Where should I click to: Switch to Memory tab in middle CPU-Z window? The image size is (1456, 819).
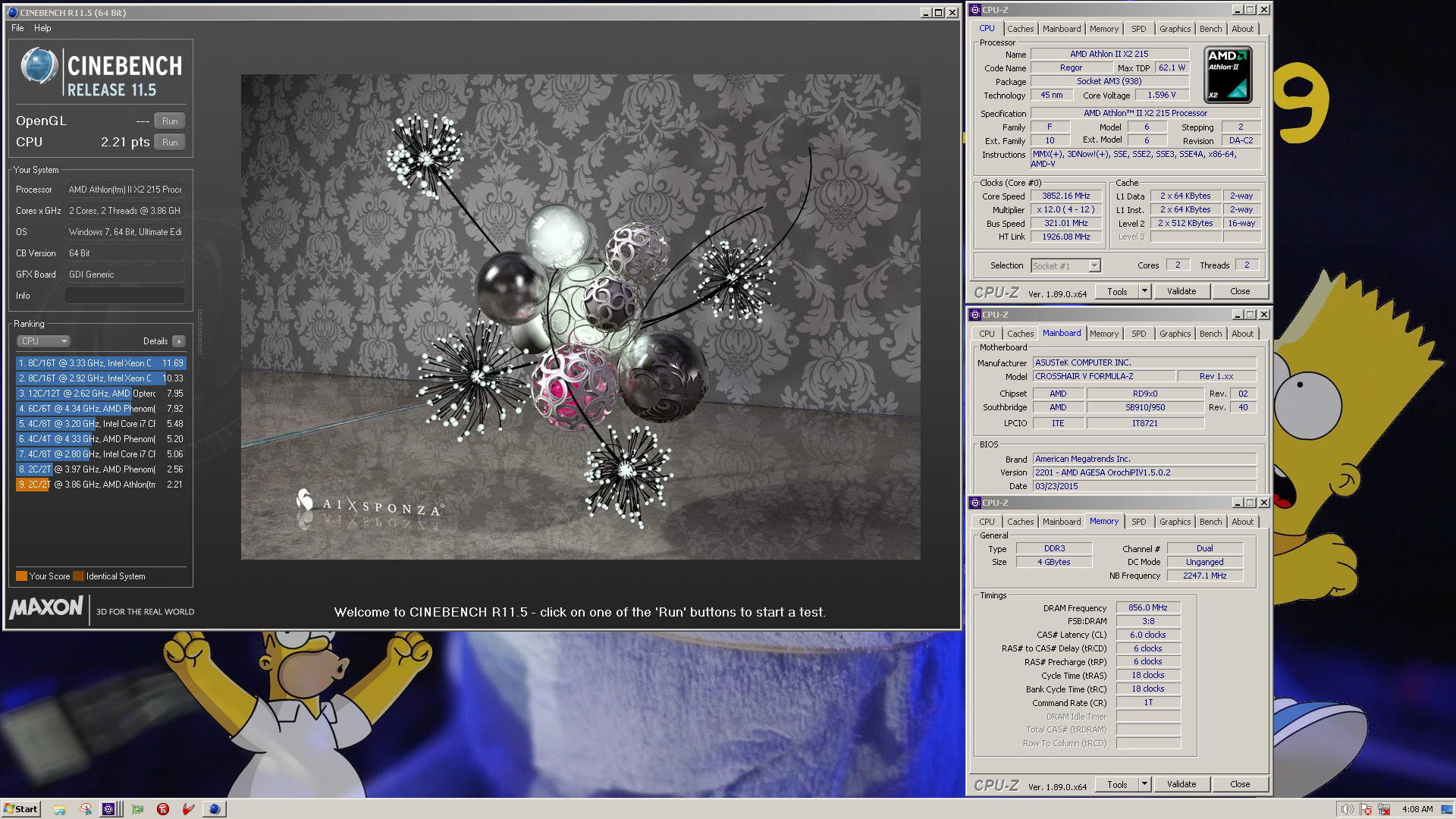click(x=1103, y=334)
